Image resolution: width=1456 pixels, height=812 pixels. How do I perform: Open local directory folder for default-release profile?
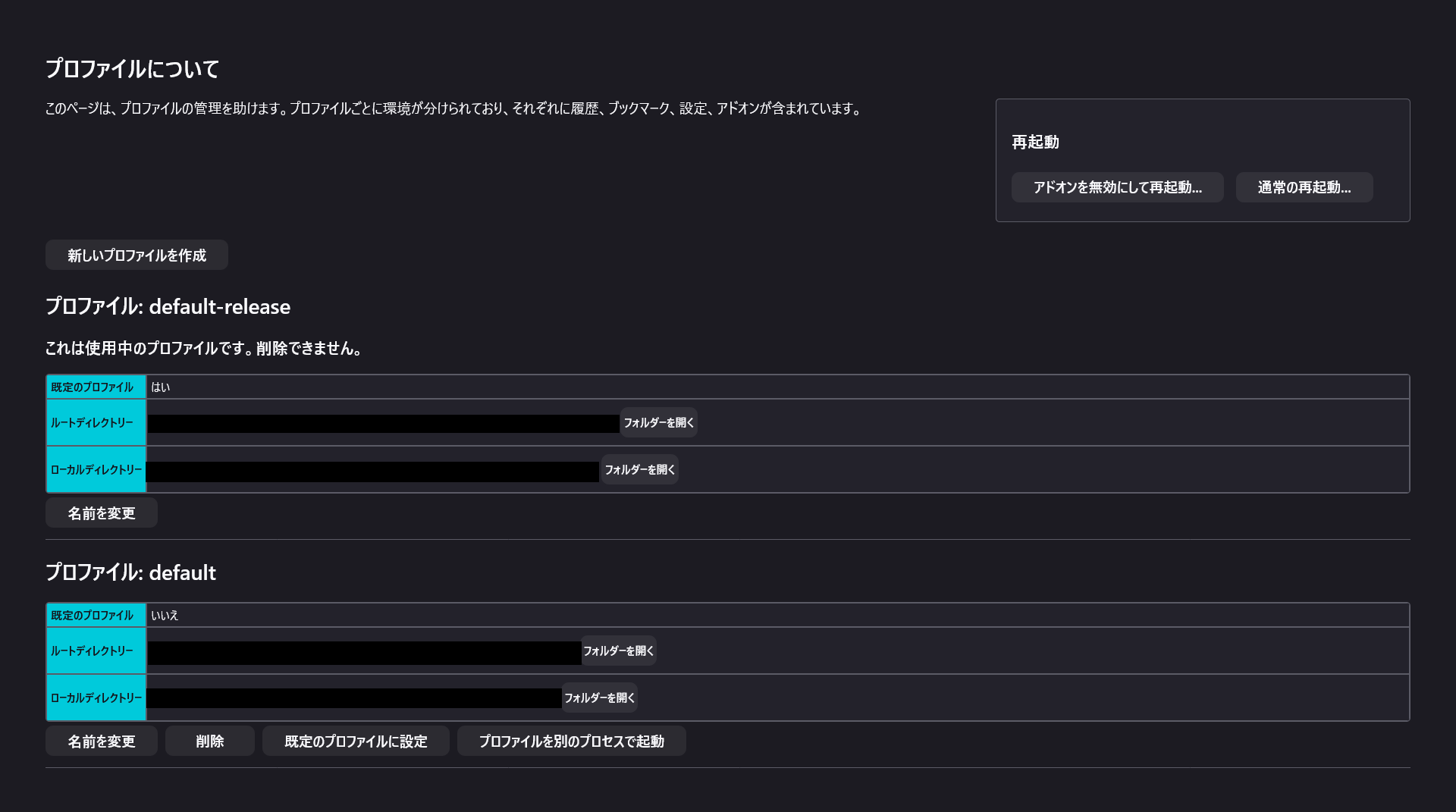click(x=639, y=470)
